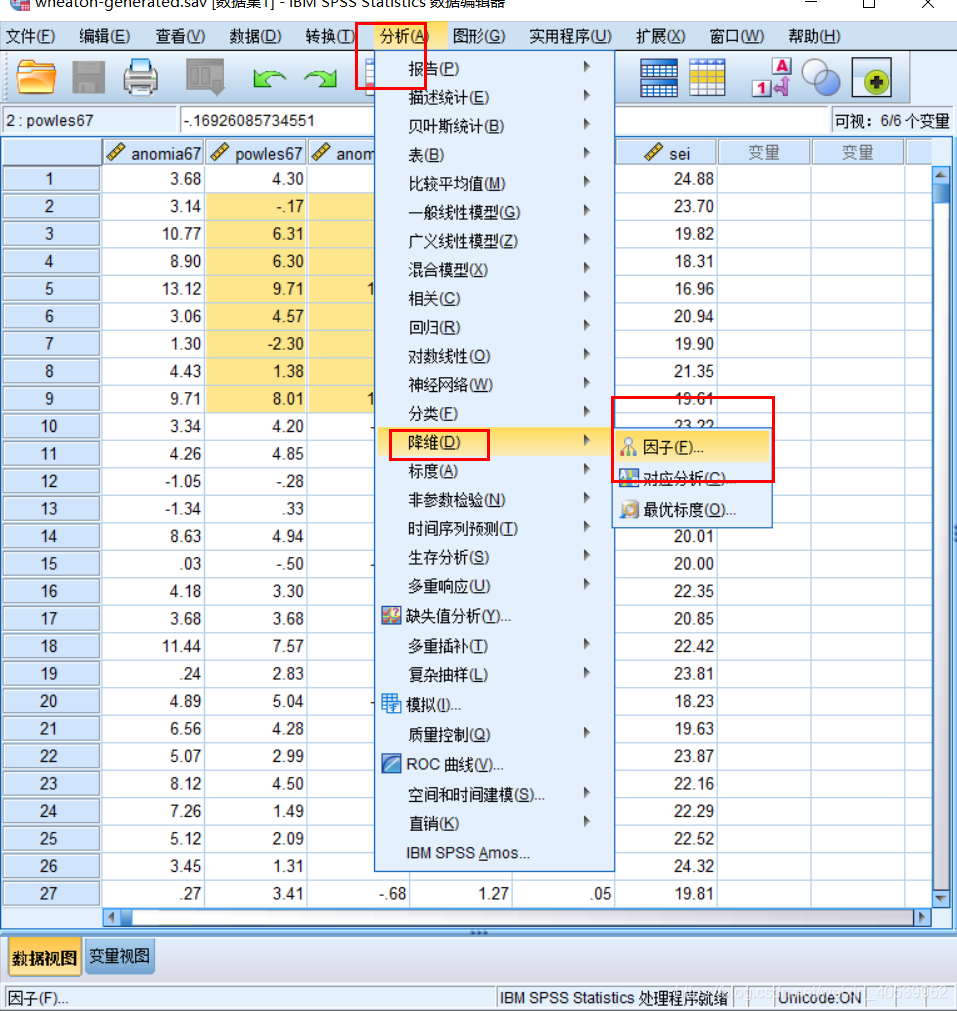Open the 窗口(W) menu
The height and width of the screenshot is (1011, 957).
coord(736,36)
